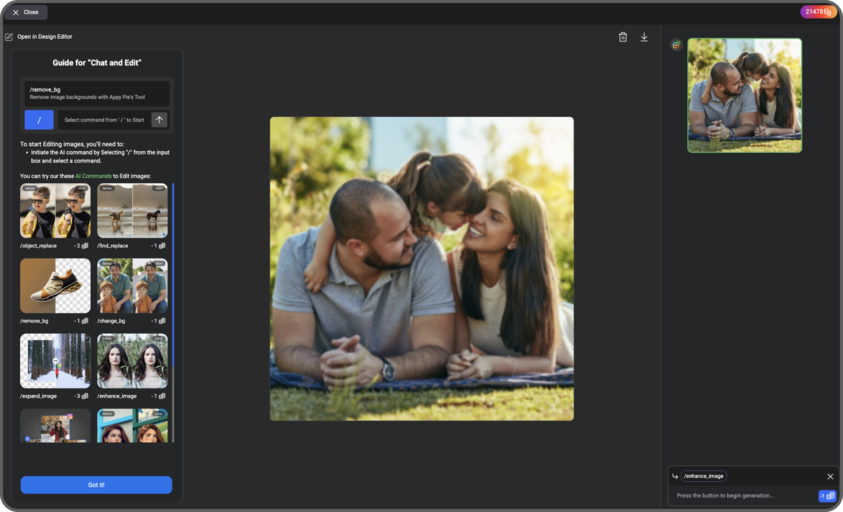Click the Open in Design Editor pencil icon
The image size is (843, 512).
tap(9, 37)
